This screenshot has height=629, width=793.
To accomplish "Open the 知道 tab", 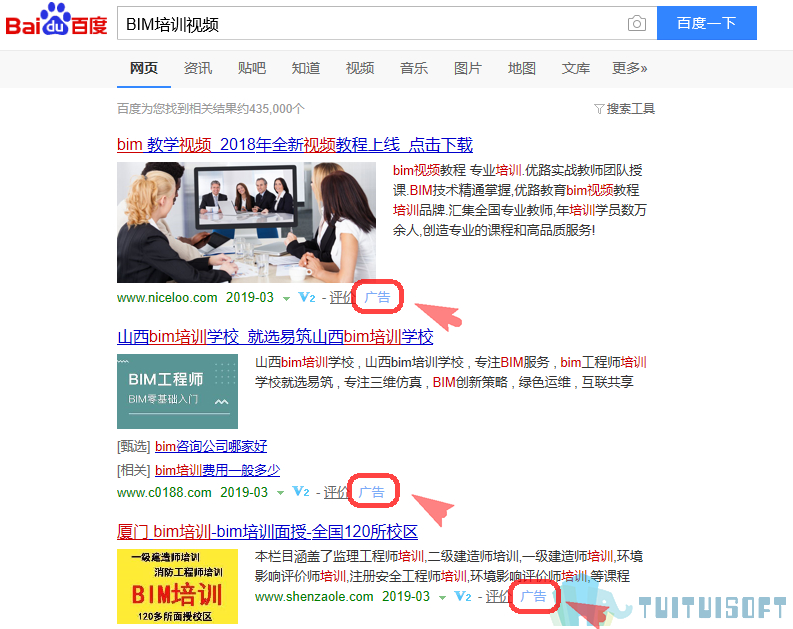I will click(306, 68).
